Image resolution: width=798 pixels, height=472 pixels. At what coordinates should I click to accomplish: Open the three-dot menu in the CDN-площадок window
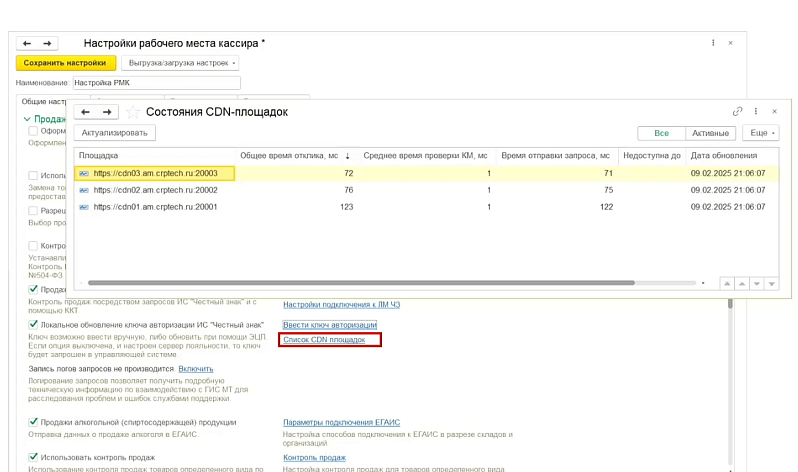pos(756,111)
